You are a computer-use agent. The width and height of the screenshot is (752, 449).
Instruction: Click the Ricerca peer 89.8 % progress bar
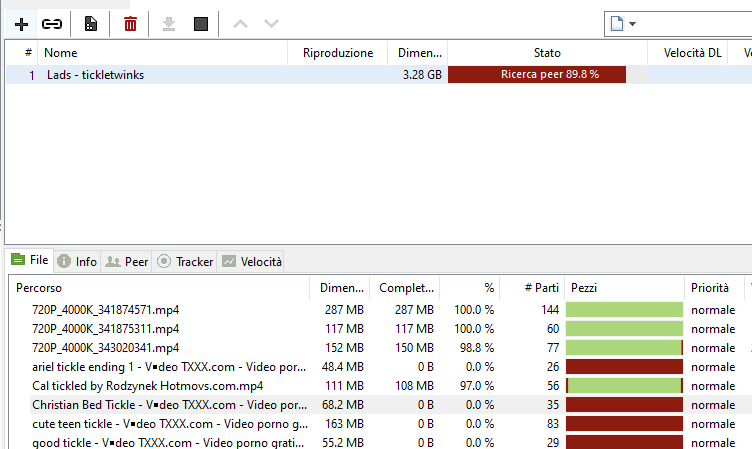tap(537, 75)
